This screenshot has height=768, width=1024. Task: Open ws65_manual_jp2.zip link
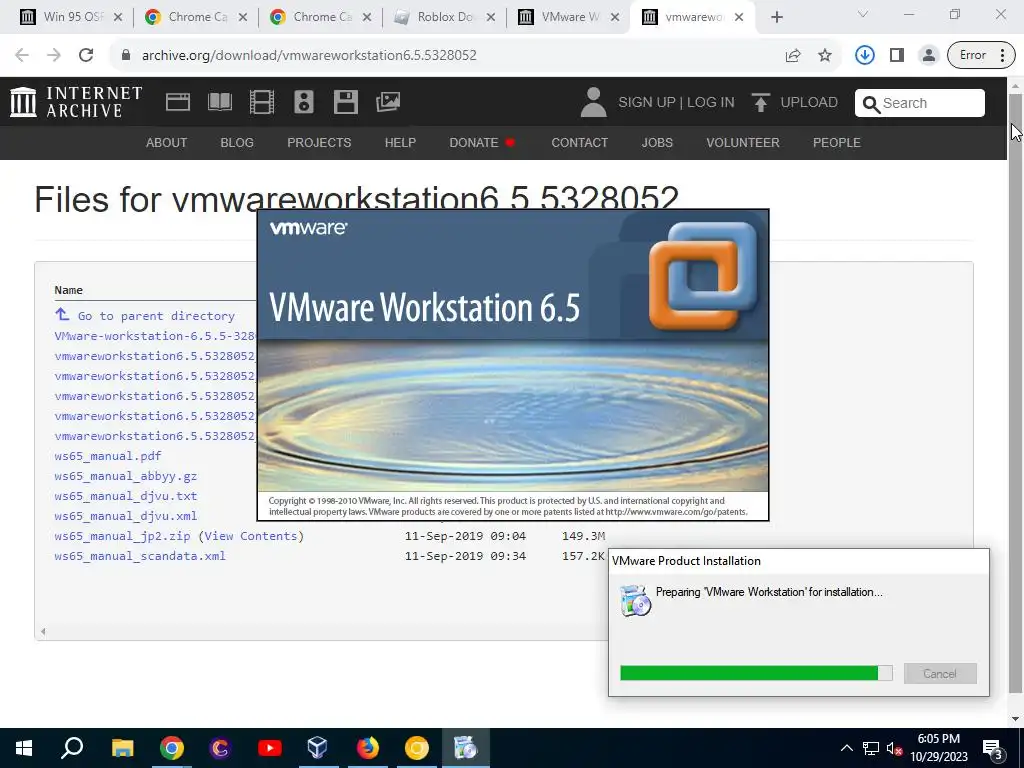tap(122, 536)
